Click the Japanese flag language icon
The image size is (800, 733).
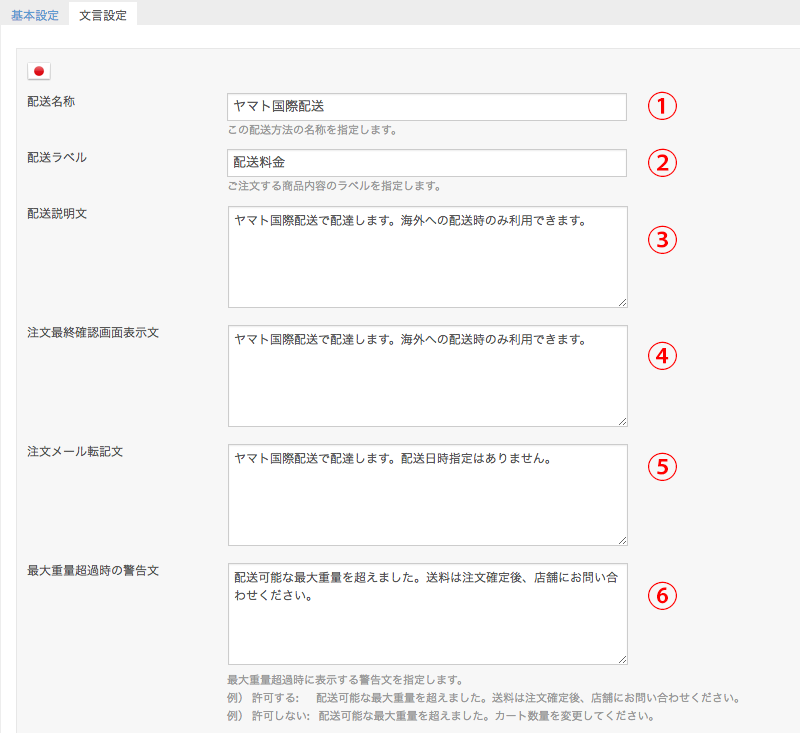pos(39,71)
